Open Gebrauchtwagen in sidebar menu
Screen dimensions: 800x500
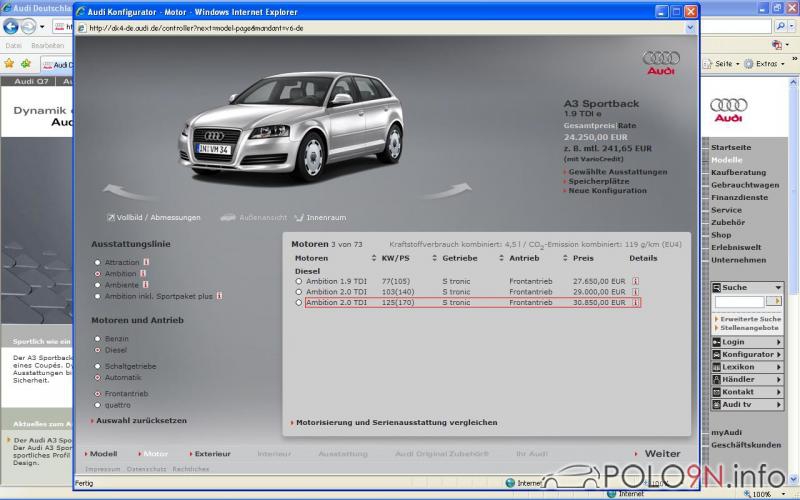click(x=745, y=185)
